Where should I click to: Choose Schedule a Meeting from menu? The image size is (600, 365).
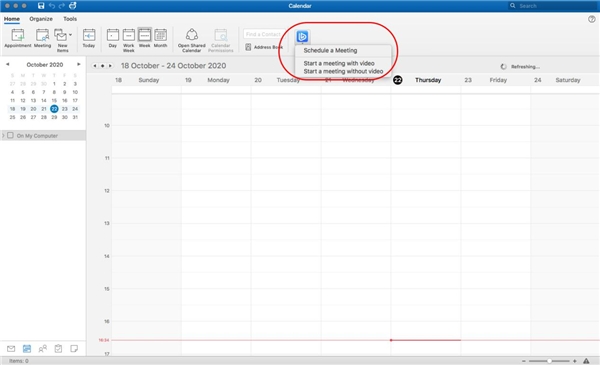point(330,51)
